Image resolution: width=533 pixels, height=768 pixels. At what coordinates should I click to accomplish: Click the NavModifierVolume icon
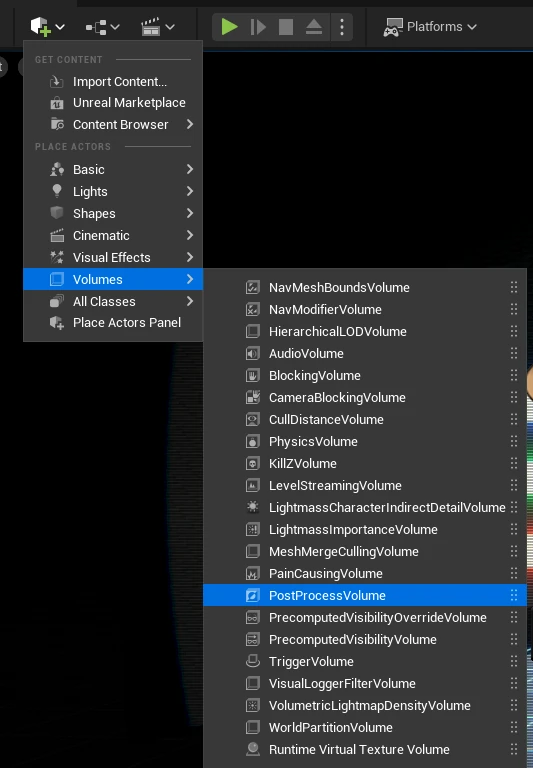tap(252, 310)
